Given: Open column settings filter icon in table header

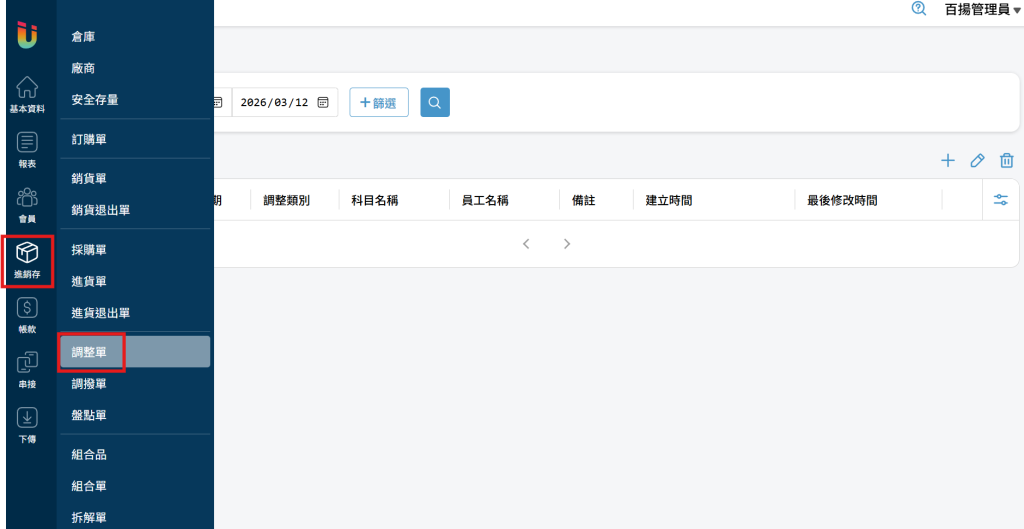Looking at the screenshot, I should (1001, 200).
